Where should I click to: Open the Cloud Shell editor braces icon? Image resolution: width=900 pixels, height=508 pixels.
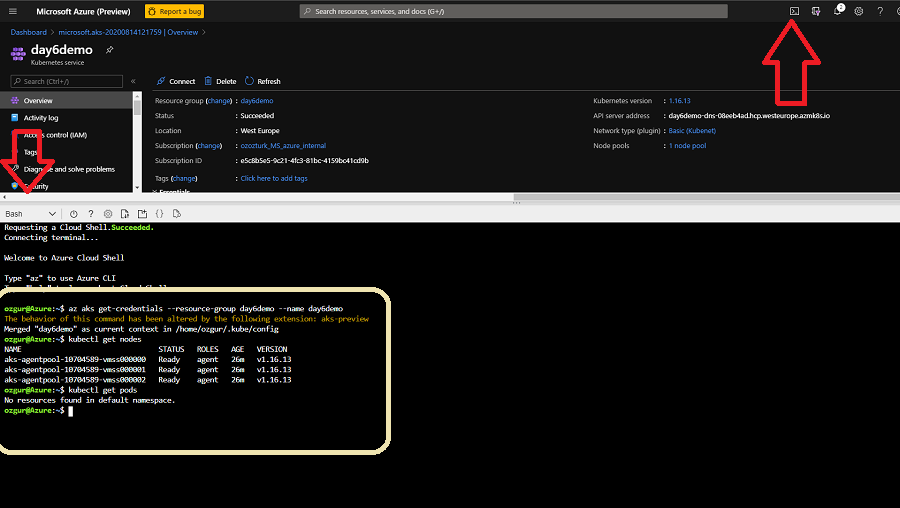pyautogui.click(x=159, y=214)
